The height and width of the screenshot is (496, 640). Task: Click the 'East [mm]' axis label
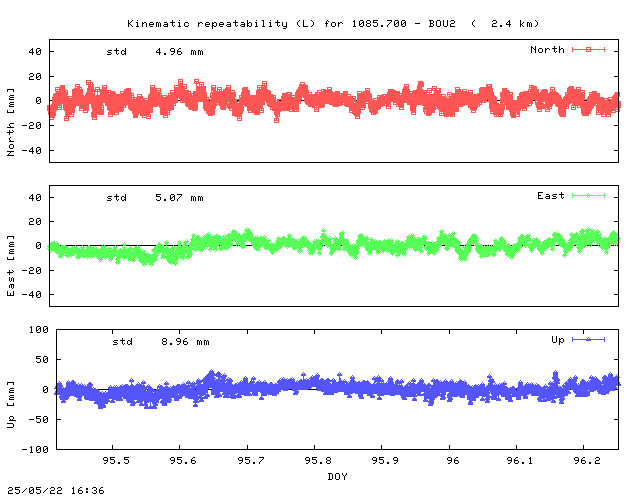click(x=11, y=265)
